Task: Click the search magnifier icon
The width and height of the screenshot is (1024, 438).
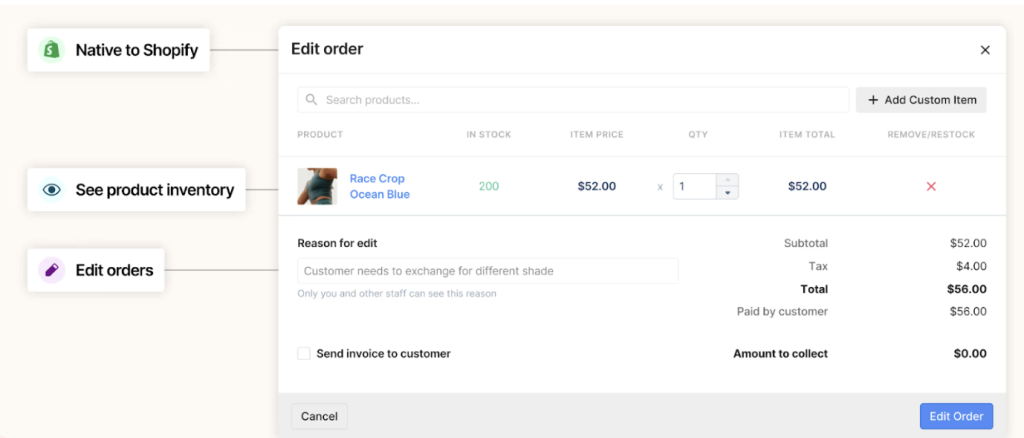Action: click(x=312, y=100)
